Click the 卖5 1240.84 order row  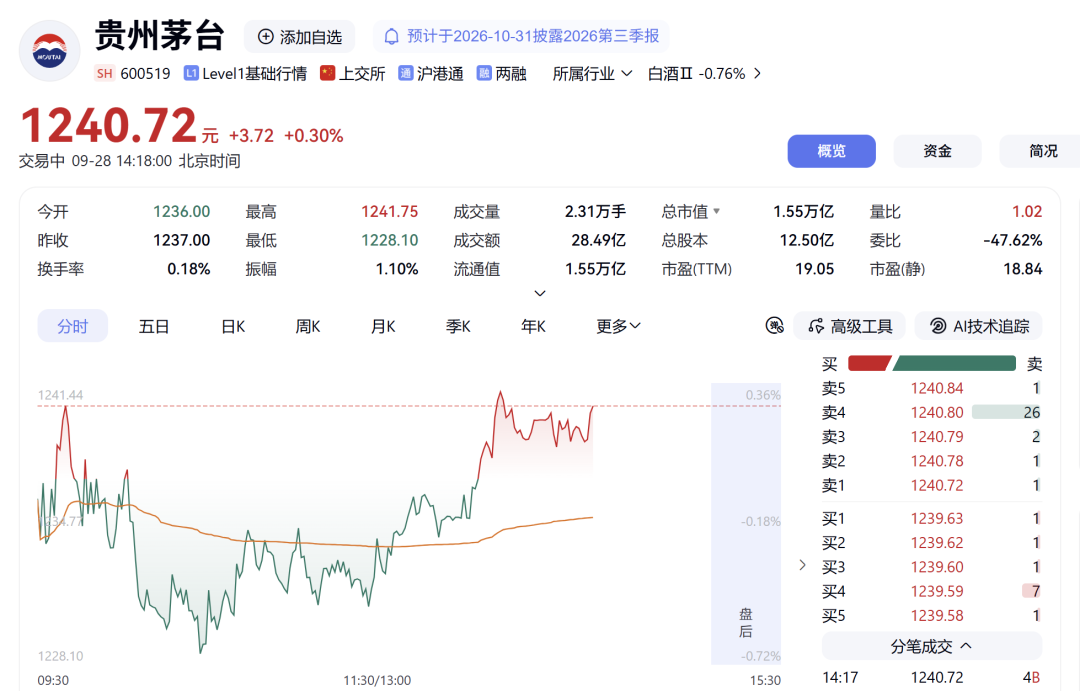click(x=931, y=389)
